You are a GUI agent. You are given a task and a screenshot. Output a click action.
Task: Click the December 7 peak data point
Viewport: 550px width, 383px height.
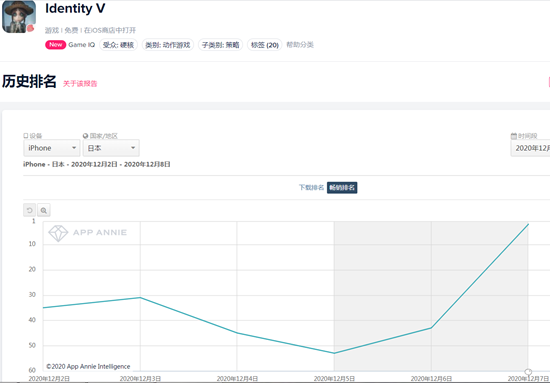[x=528, y=224]
